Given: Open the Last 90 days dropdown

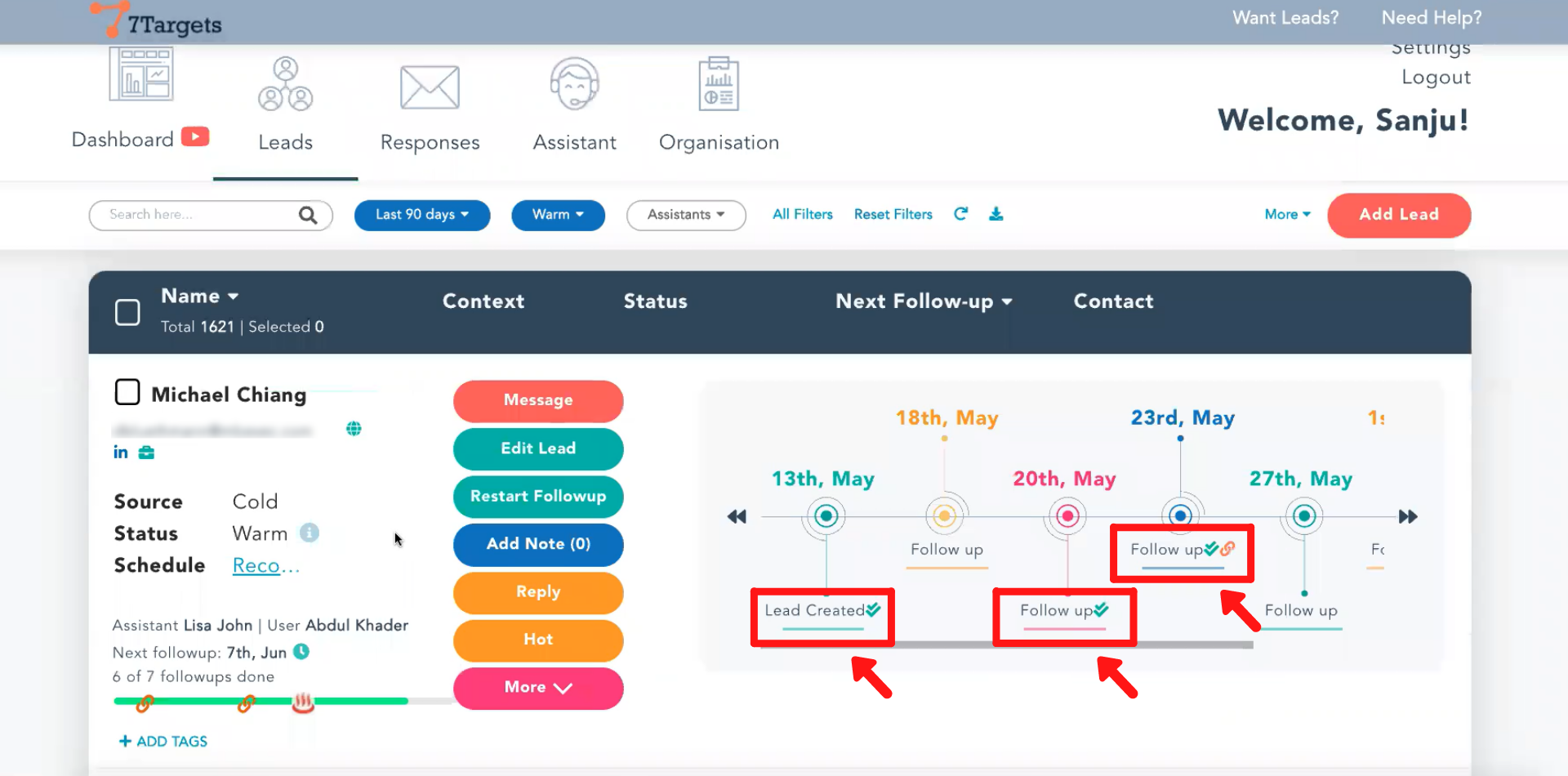Looking at the screenshot, I should (x=421, y=215).
